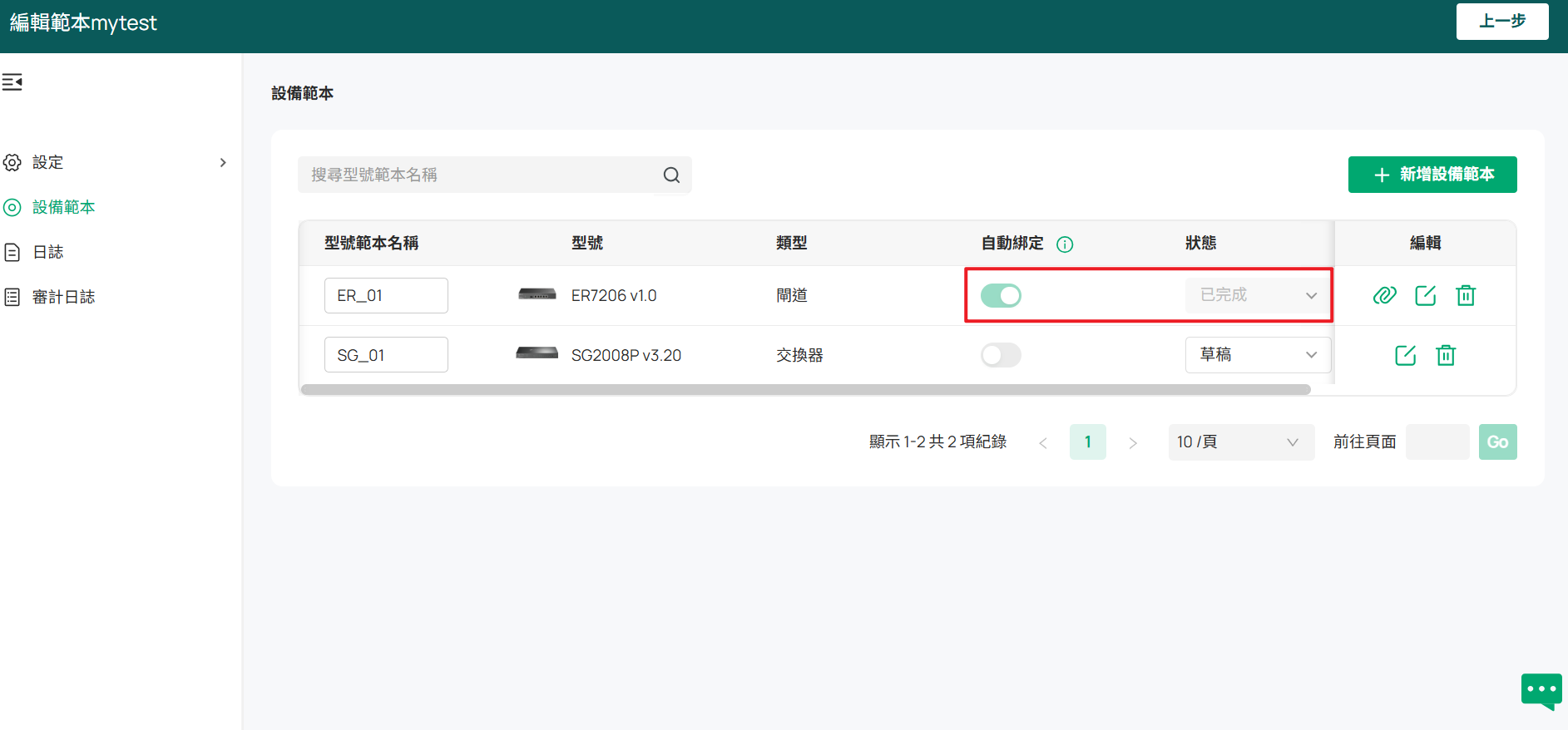Go to page 1

click(1088, 442)
